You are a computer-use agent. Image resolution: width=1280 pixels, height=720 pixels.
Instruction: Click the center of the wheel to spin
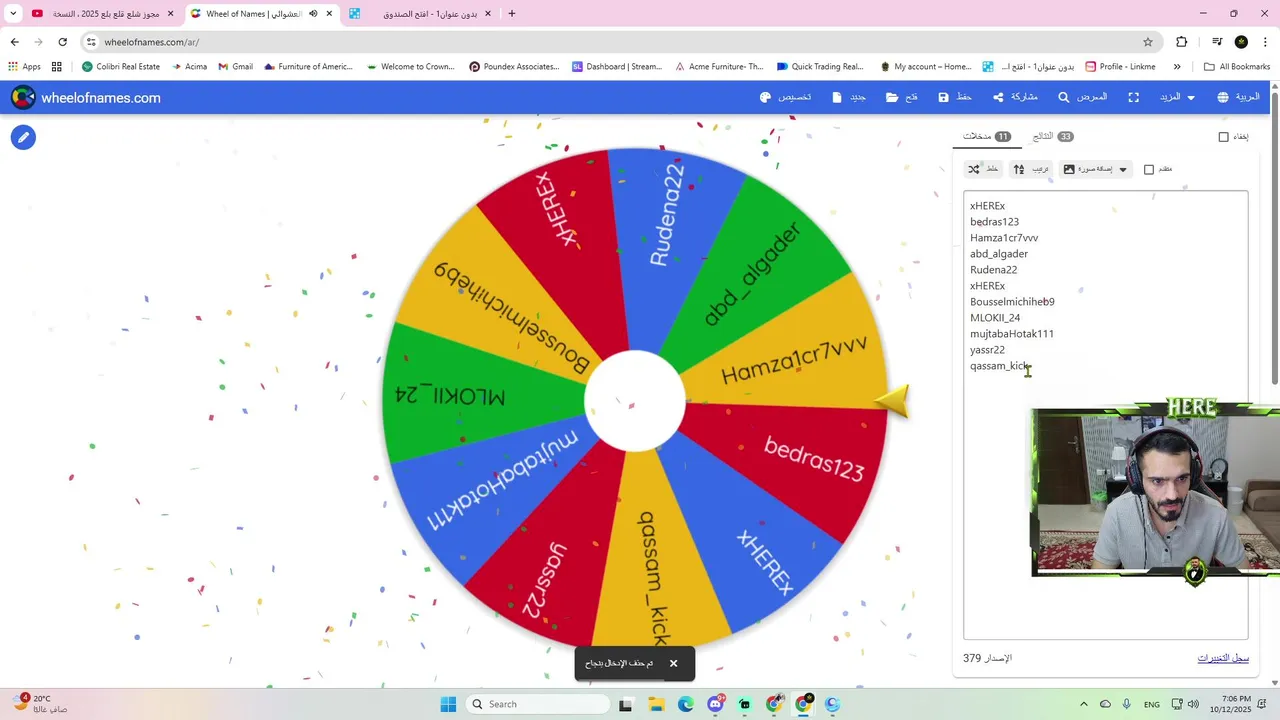(635, 400)
